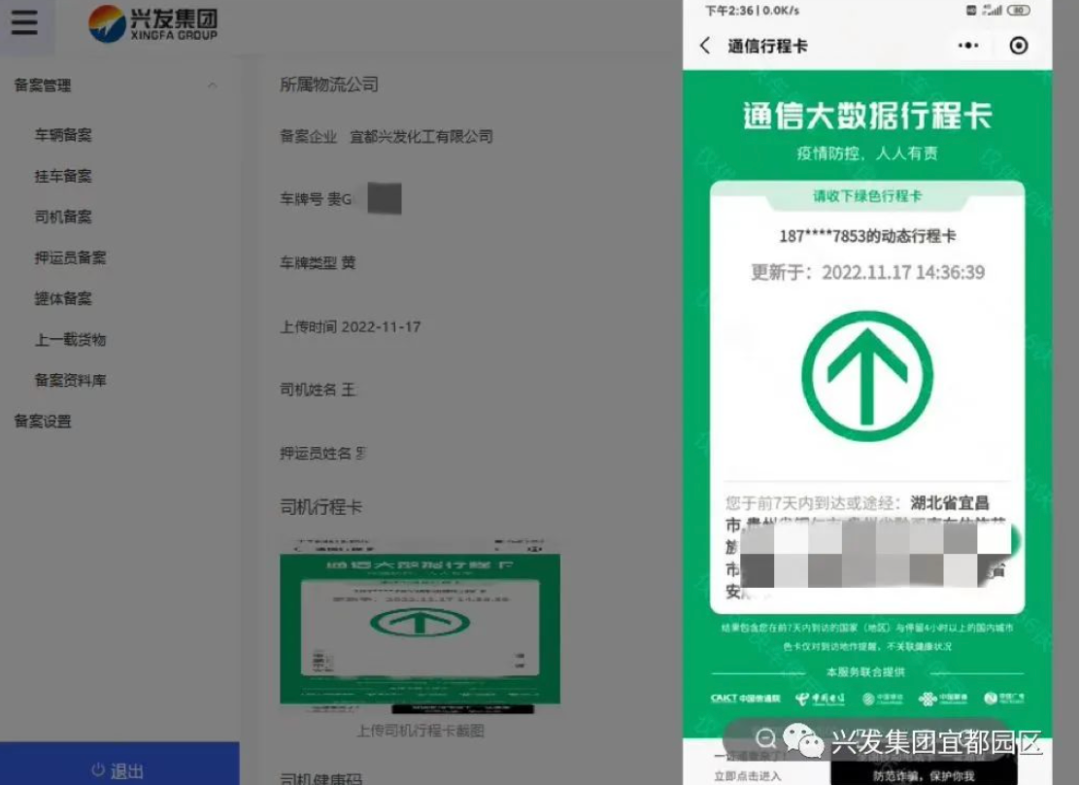Screen dimensions: 1080x785
Task: Click the 退出 logout button
Action: (x=119, y=770)
